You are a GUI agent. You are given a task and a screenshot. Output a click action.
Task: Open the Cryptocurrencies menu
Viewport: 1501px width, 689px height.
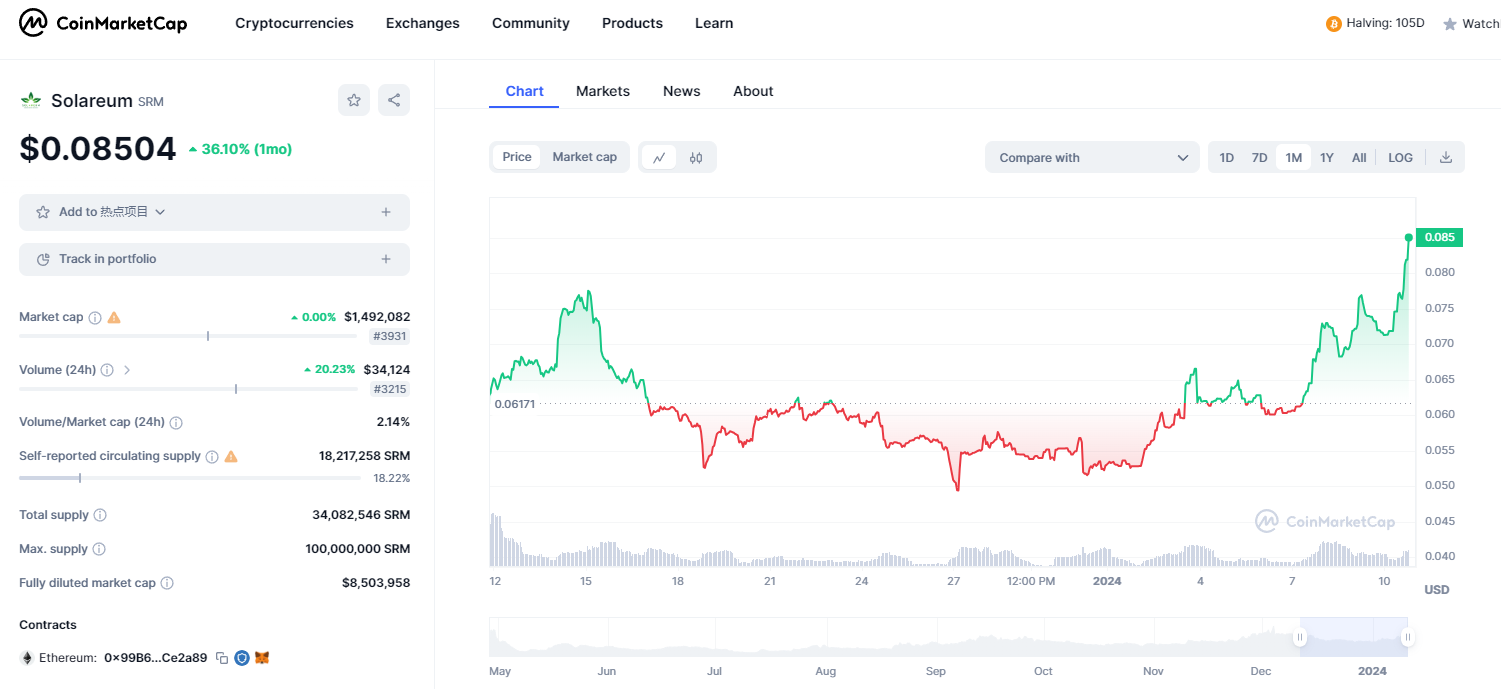(x=294, y=23)
